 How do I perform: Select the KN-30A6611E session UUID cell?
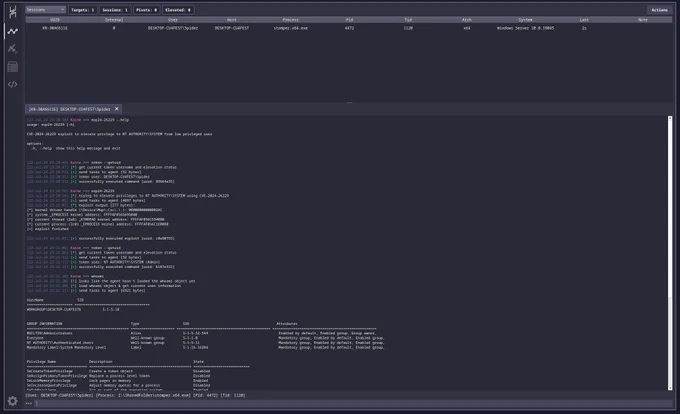click(55, 28)
